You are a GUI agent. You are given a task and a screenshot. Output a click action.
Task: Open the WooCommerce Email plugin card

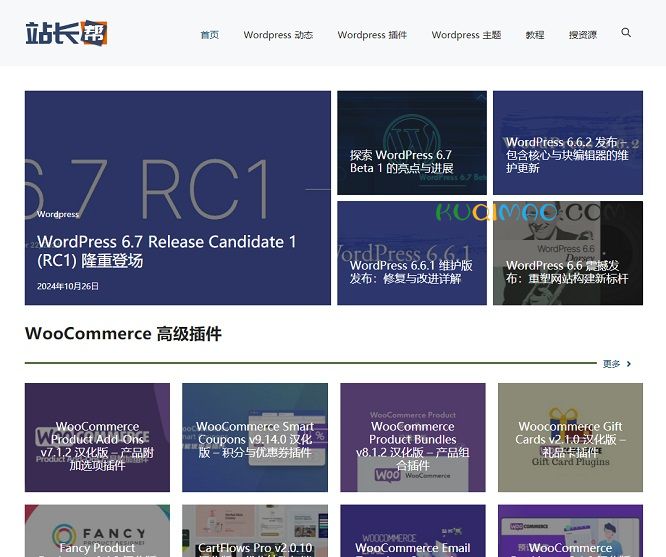(x=413, y=531)
